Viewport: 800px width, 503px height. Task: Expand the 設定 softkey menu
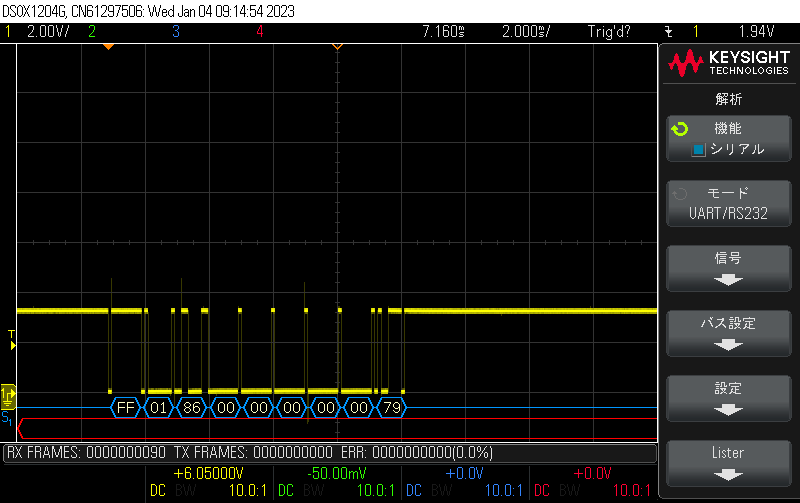point(727,398)
